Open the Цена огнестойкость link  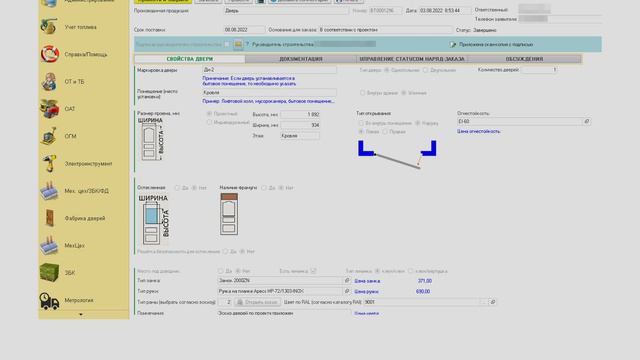click(478, 131)
